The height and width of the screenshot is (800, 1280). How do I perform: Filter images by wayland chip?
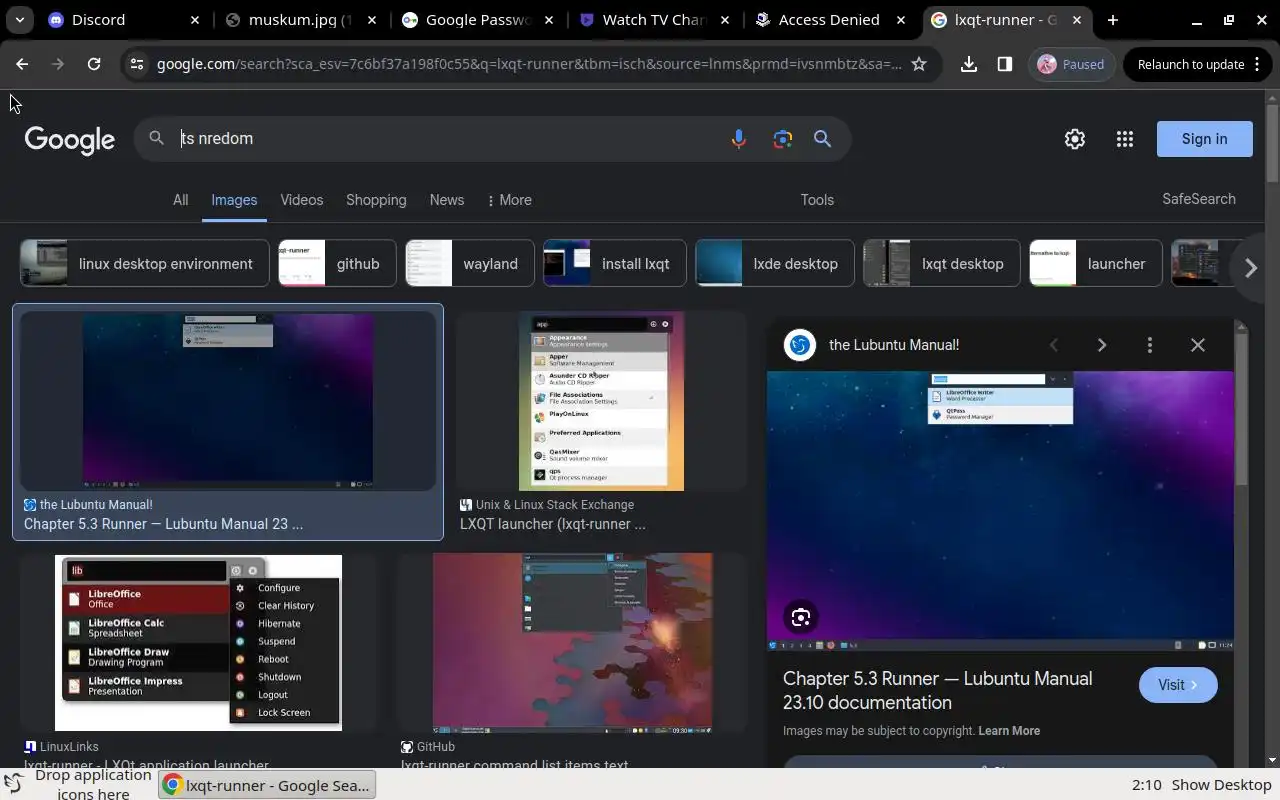(470, 263)
